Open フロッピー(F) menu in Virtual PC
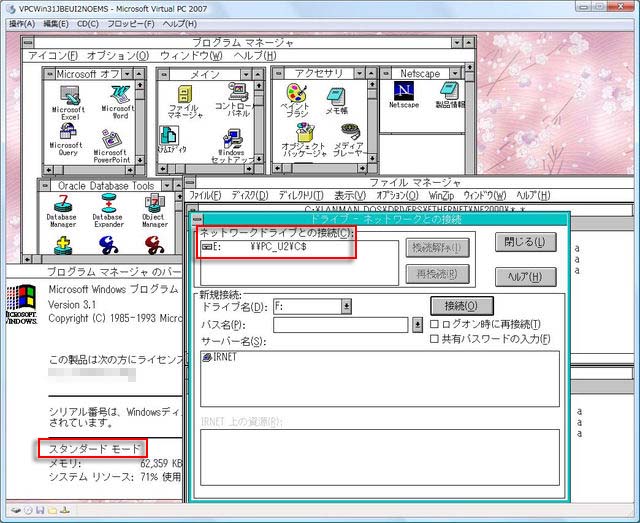The height and width of the screenshot is (523, 640). [131, 24]
